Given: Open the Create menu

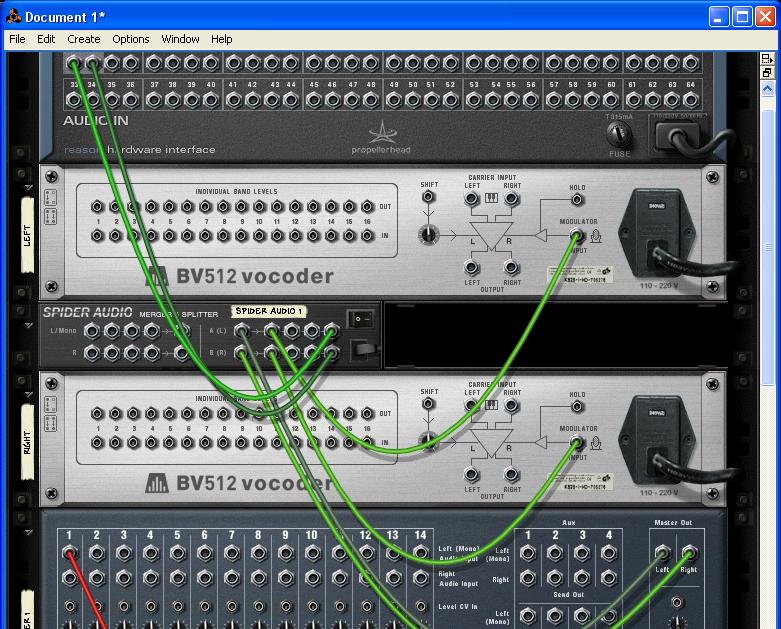Looking at the screenshot, I should click(x=84, y=39).
